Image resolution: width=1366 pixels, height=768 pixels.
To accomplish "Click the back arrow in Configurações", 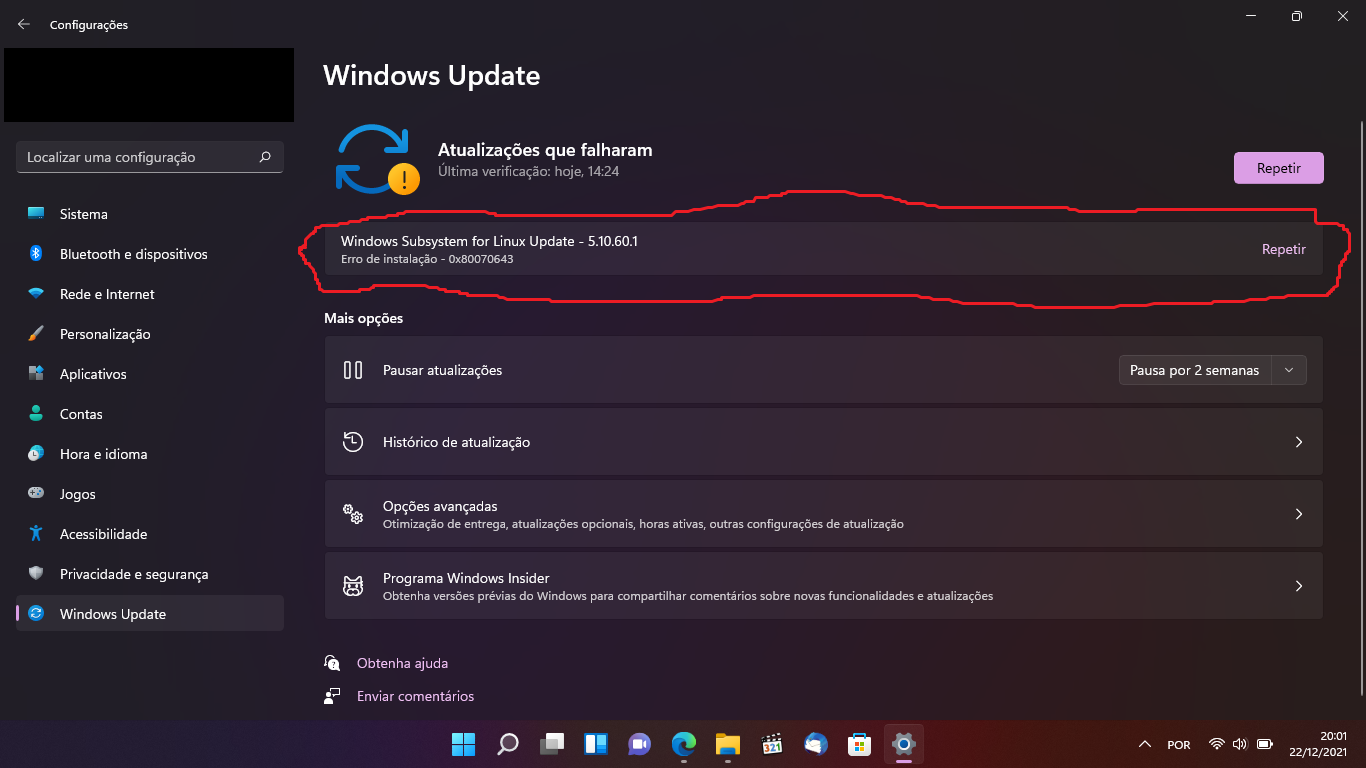I will (24, 24).
